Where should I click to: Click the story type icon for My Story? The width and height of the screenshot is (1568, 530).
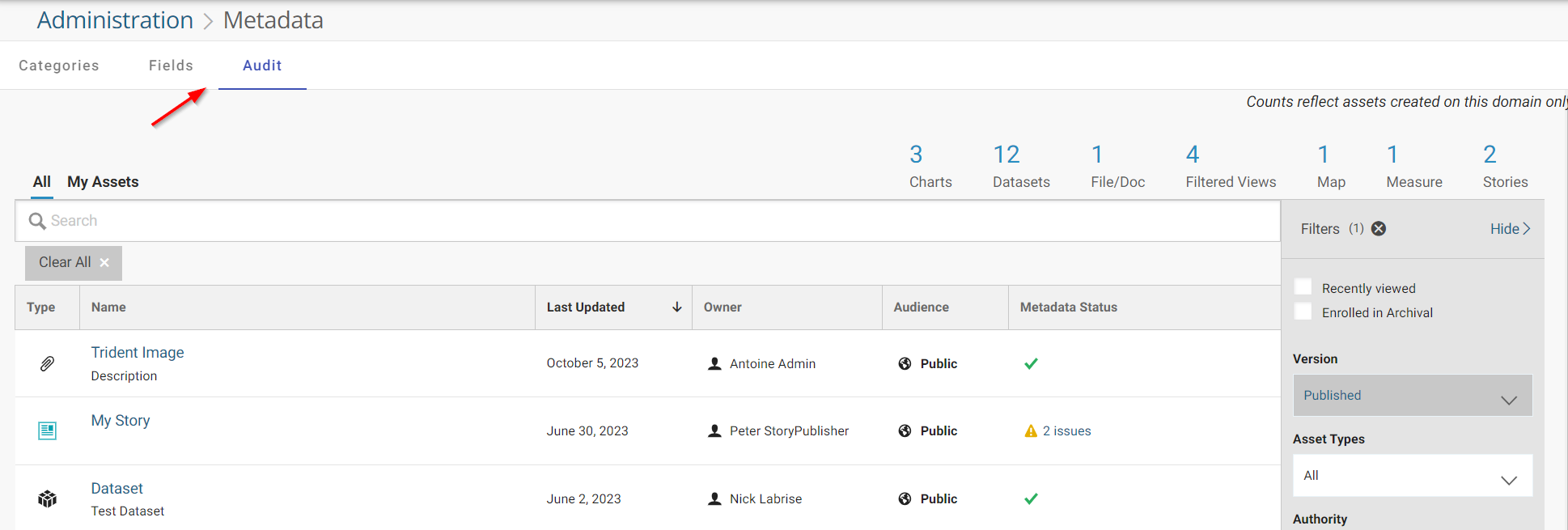tap(48, 431)
